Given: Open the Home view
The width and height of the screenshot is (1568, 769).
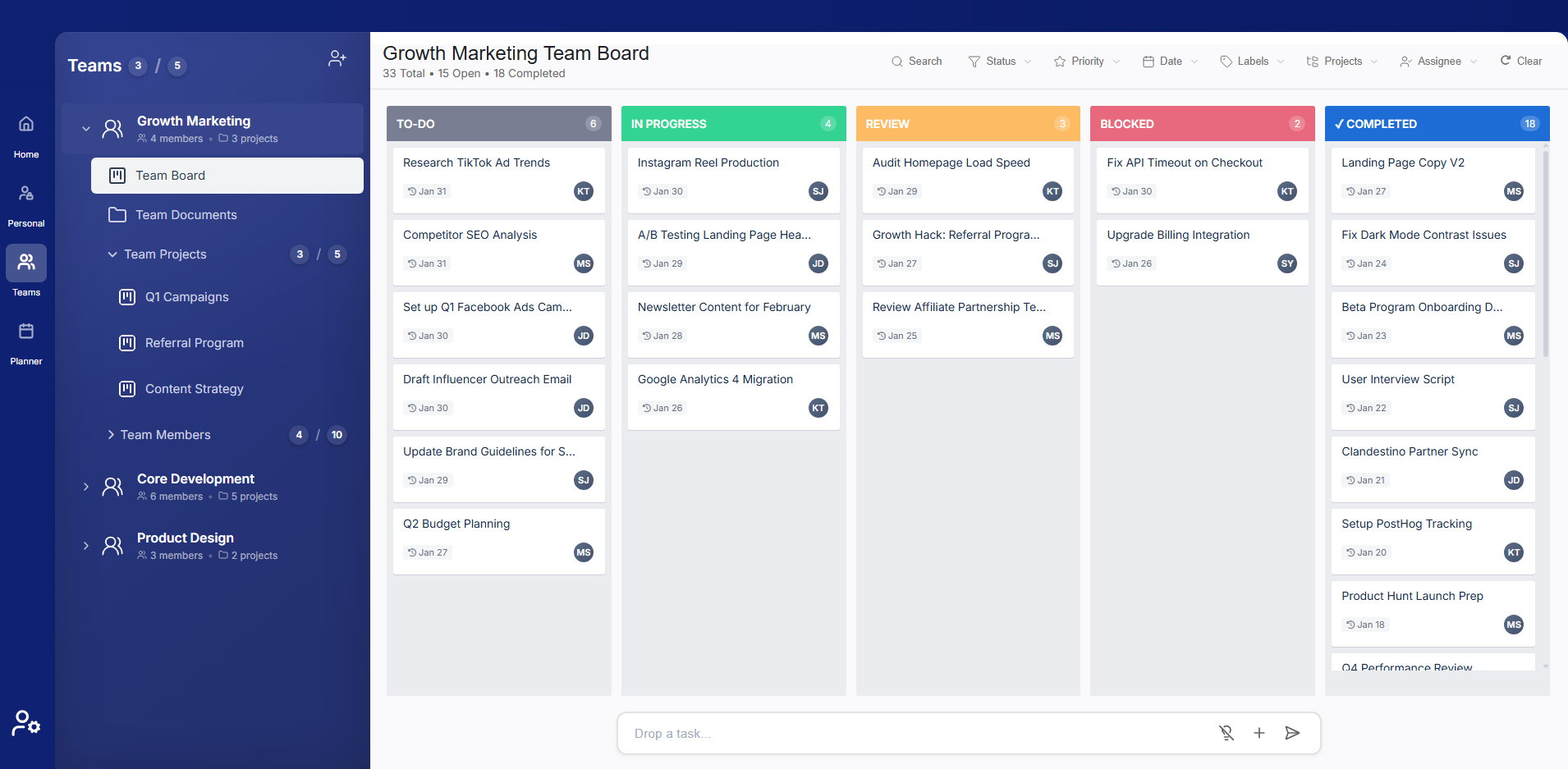Looking at the screenshot, I should (26, 132).
